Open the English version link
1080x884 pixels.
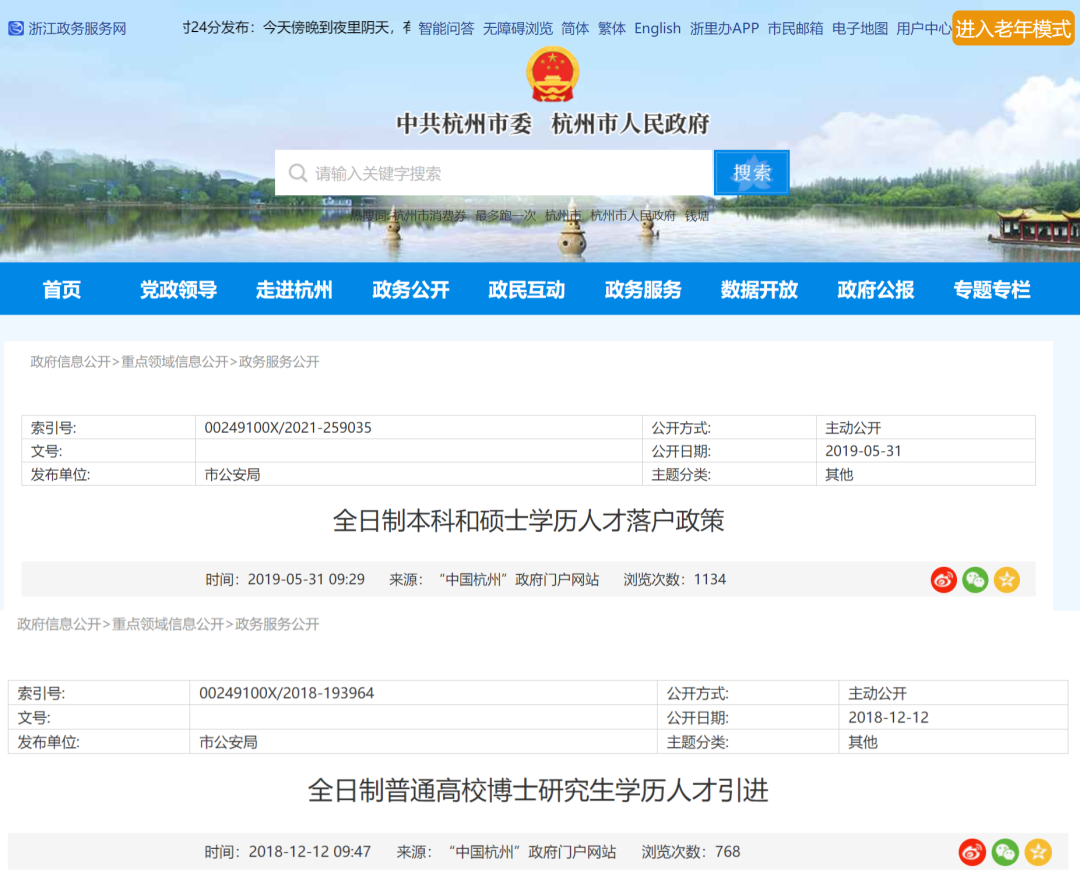click(x=657, y=28)
